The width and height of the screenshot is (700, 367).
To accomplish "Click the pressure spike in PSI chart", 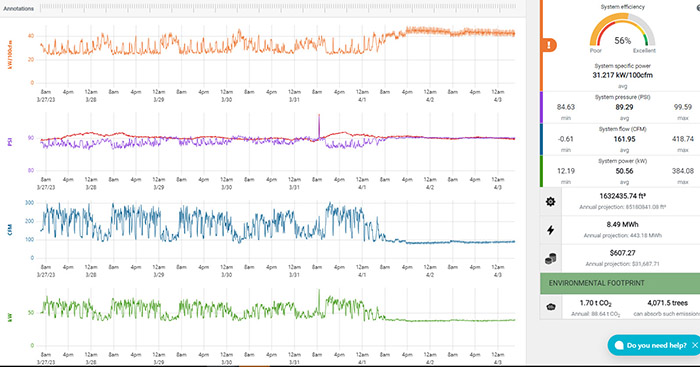I will [x=319, y=126].
